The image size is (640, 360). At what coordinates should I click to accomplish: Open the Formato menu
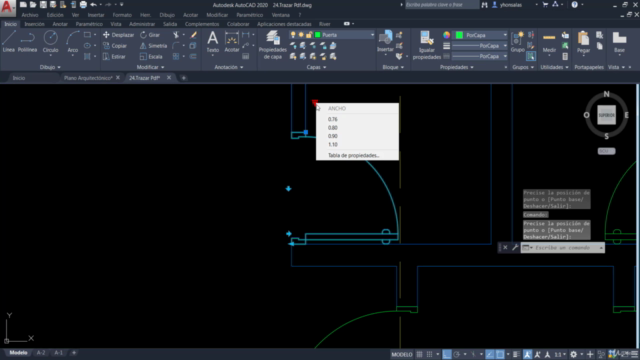point(122,15)
